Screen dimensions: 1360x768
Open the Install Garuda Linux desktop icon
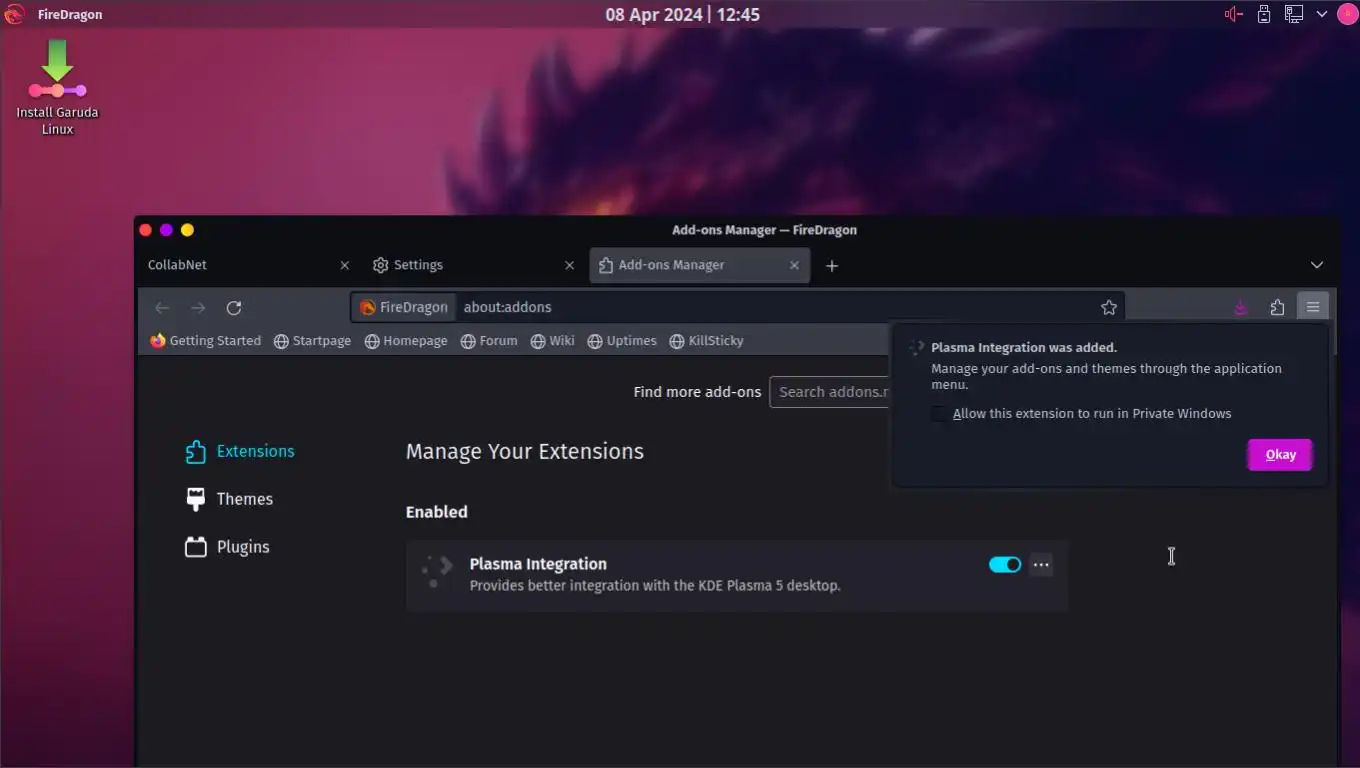[57, 88]
